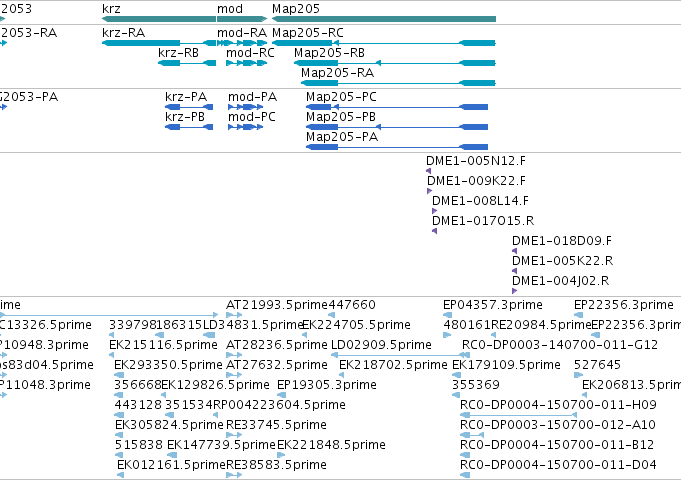681x480 pixels.
Task: Click DME1-005K22.R label
Action: (x=562, y=261)
